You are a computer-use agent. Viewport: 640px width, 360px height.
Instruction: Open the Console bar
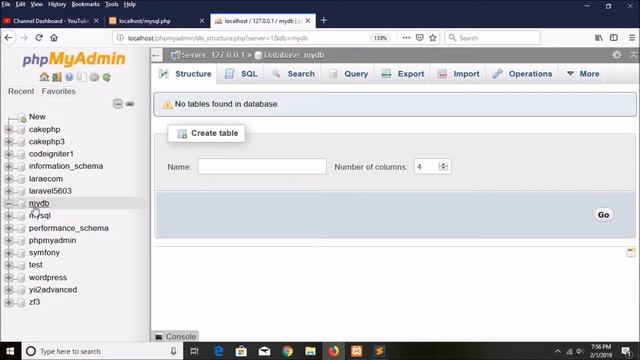pyautogui.click(x=175, y=336)
